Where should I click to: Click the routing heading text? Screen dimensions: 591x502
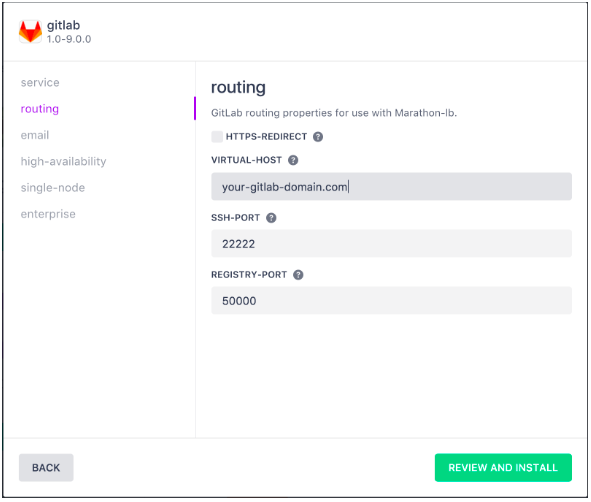coord(238,87)
